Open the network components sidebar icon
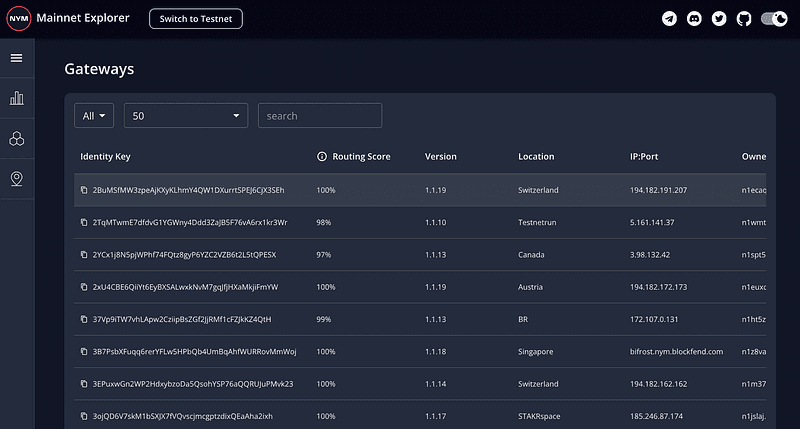This screenshot has height=429, width=800. tap(17, 139)
